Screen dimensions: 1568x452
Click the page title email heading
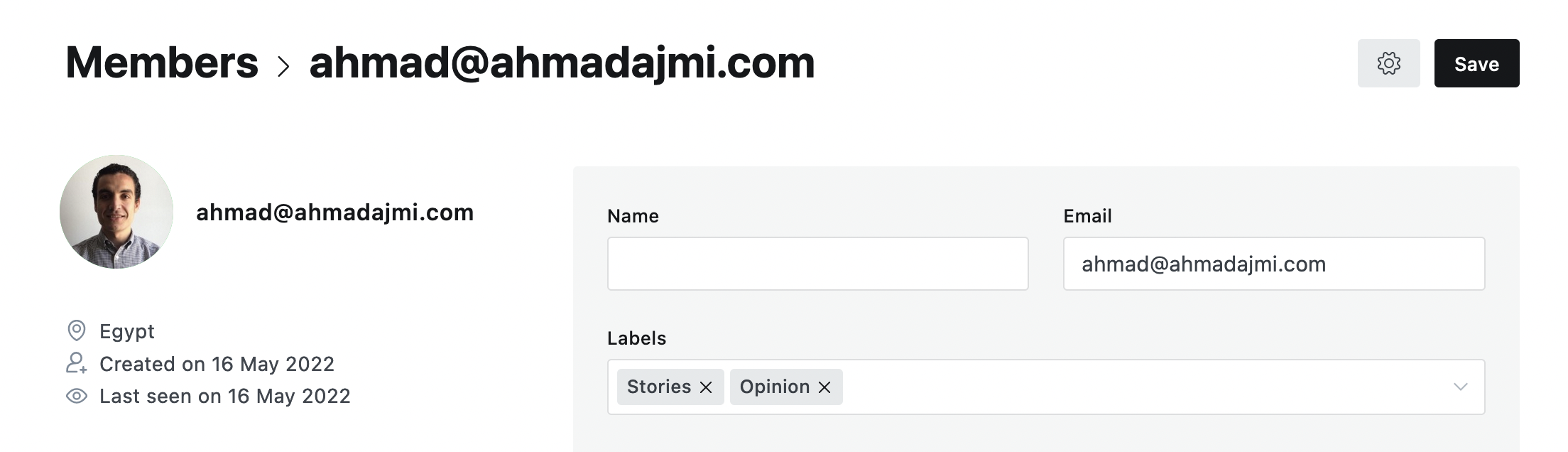coord(562,63)
